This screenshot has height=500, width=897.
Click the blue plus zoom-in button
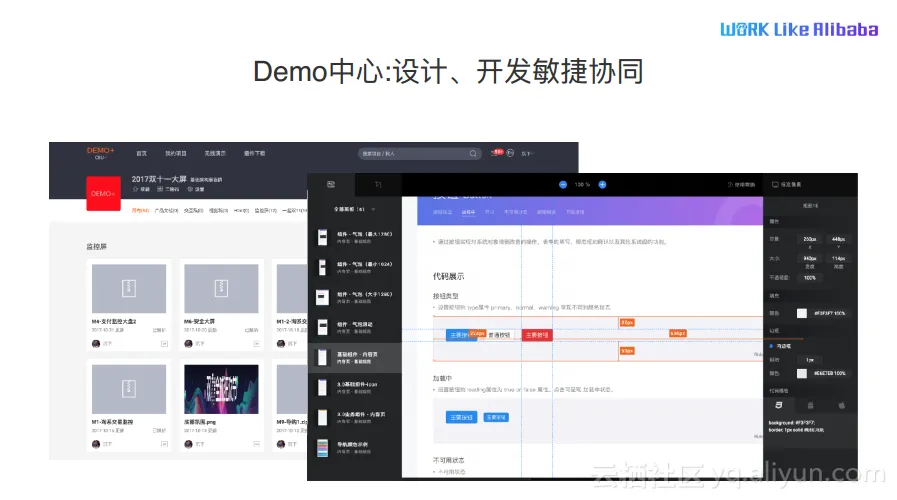point(602,185)
